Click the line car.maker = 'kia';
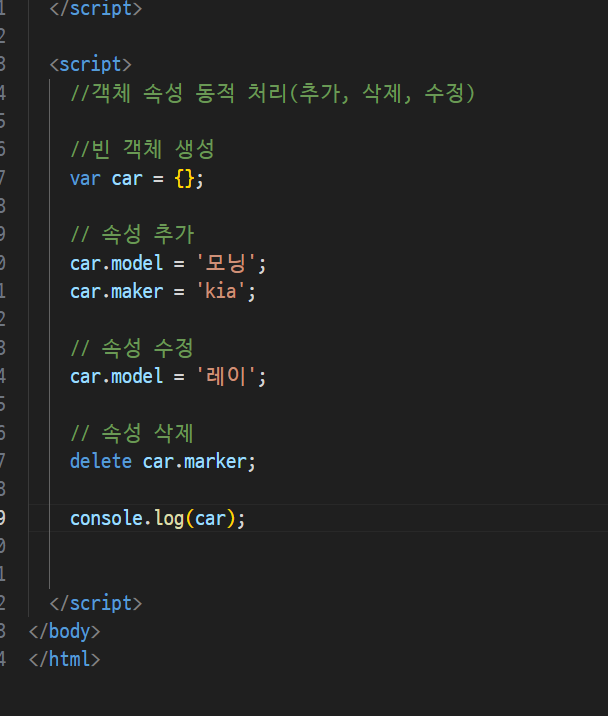The width and height of the screenshot is (608, 716). 163,291
